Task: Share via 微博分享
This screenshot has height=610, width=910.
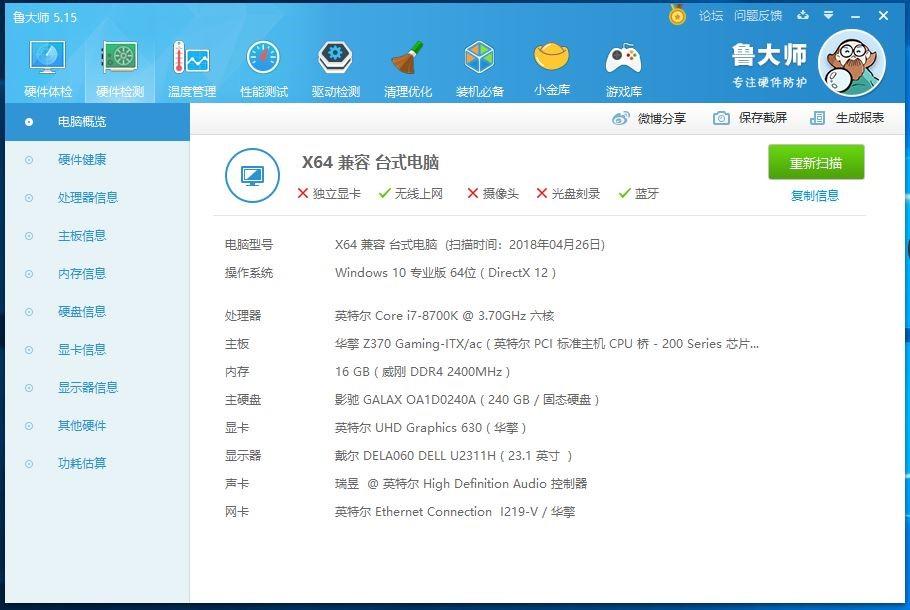Action: click(649, 118)
